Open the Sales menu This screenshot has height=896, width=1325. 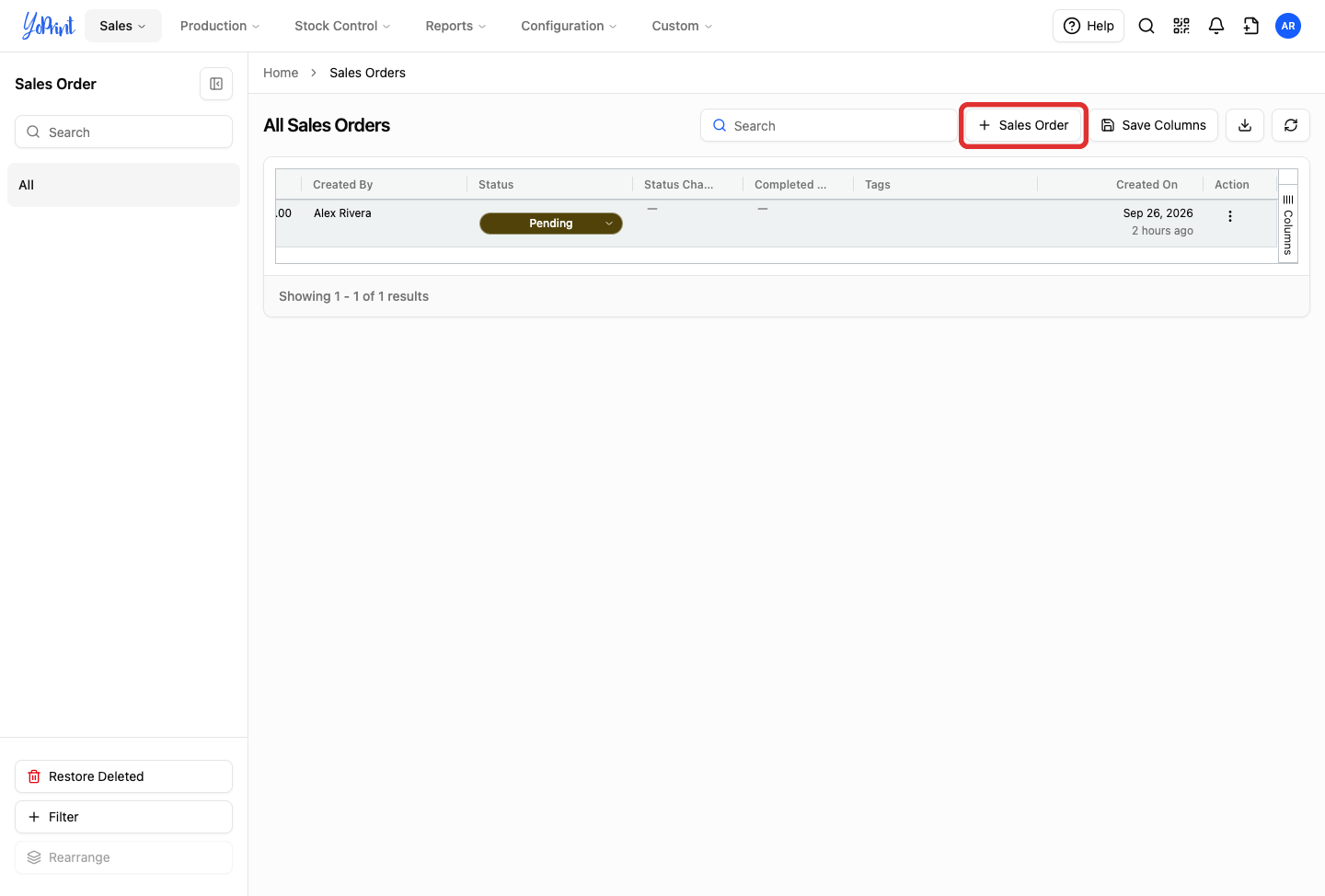tap(123, 26)
